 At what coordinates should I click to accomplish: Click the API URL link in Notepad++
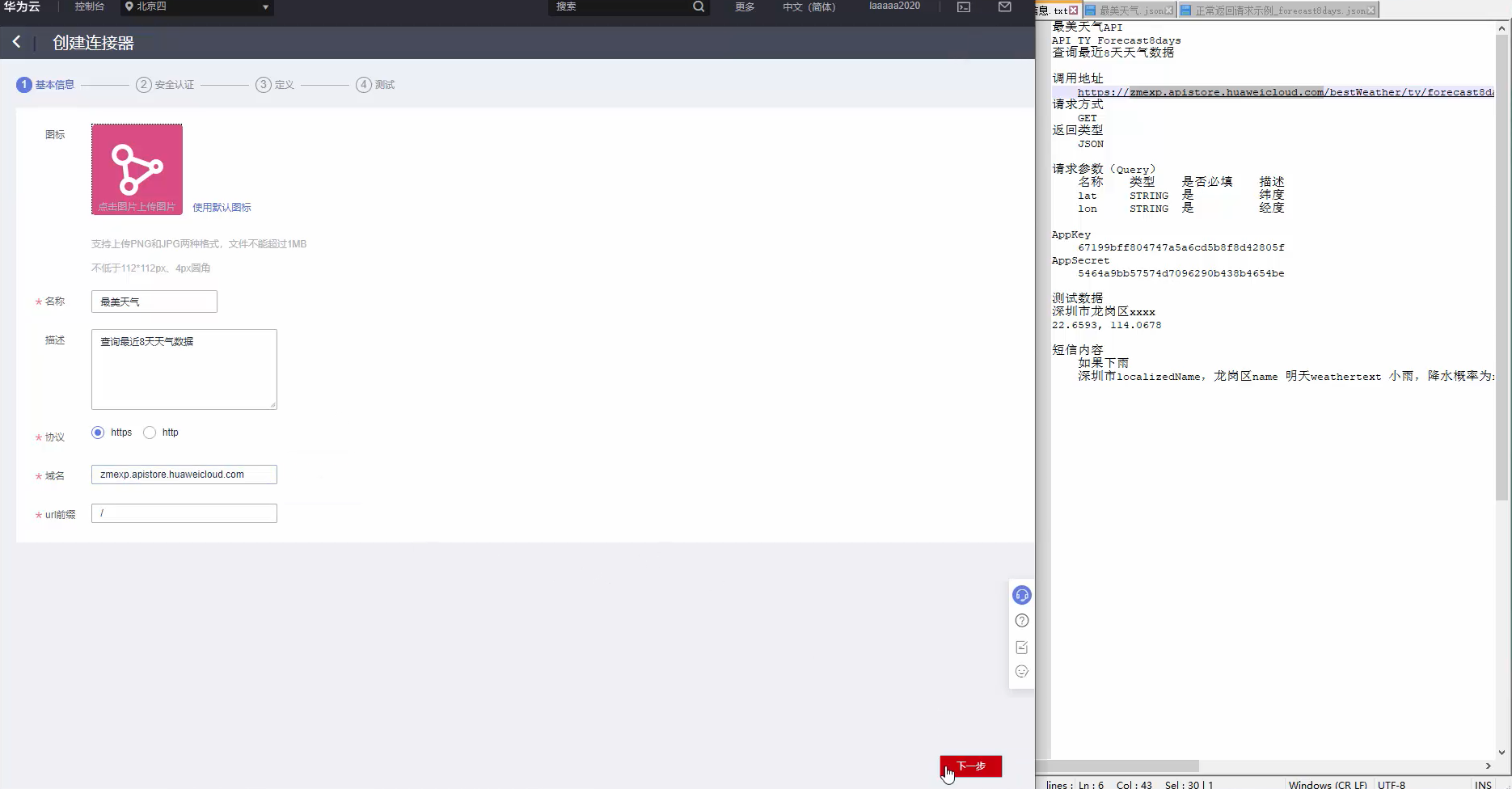tap(1286, 92)
